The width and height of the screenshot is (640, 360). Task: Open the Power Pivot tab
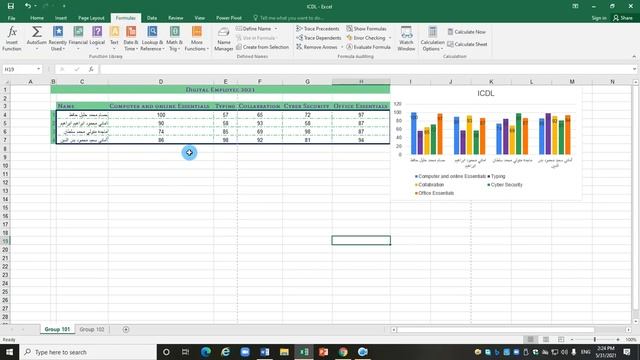click(x=229, y=18)
